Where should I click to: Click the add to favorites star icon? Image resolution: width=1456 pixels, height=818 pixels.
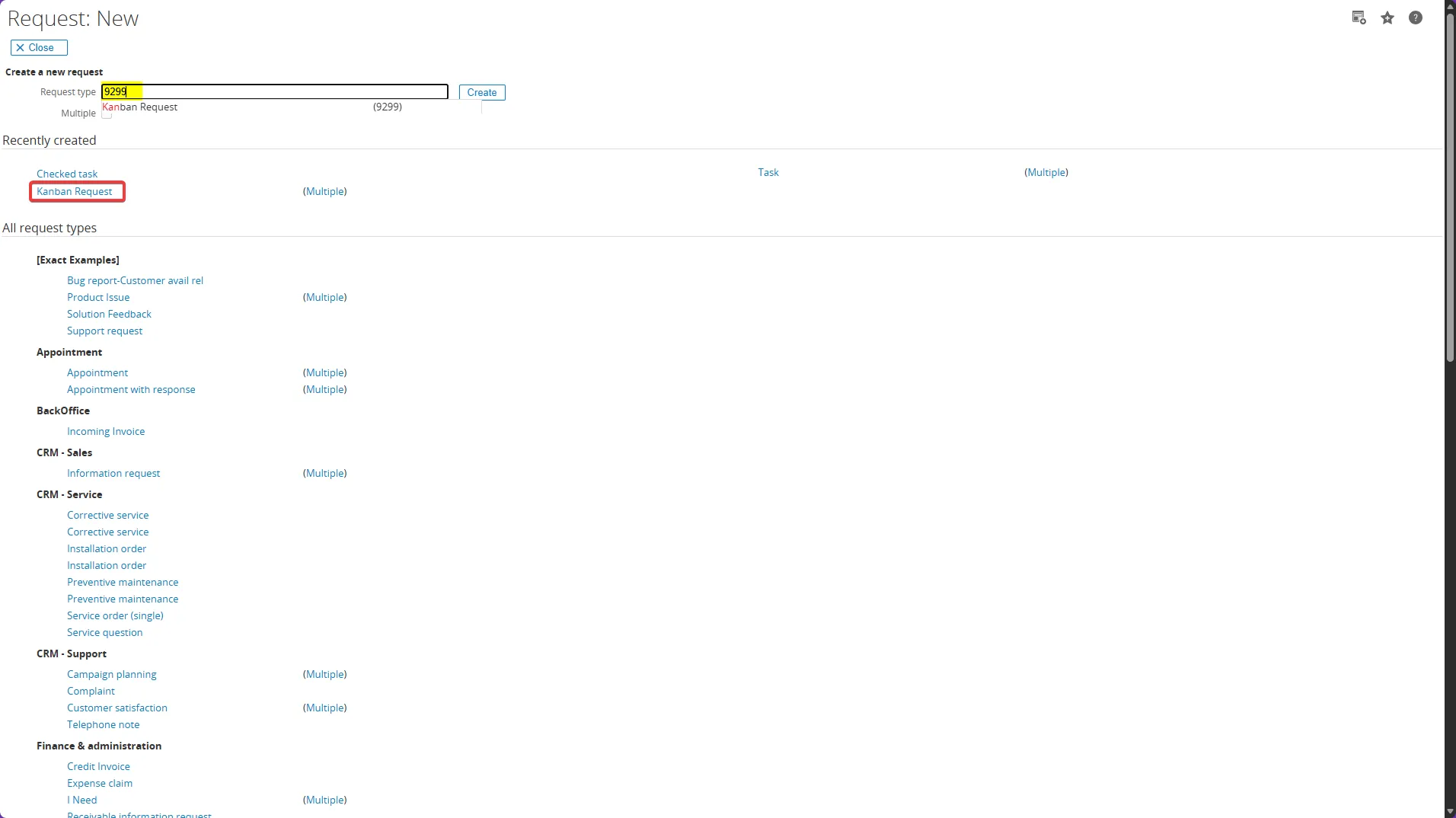point(1387,18)
